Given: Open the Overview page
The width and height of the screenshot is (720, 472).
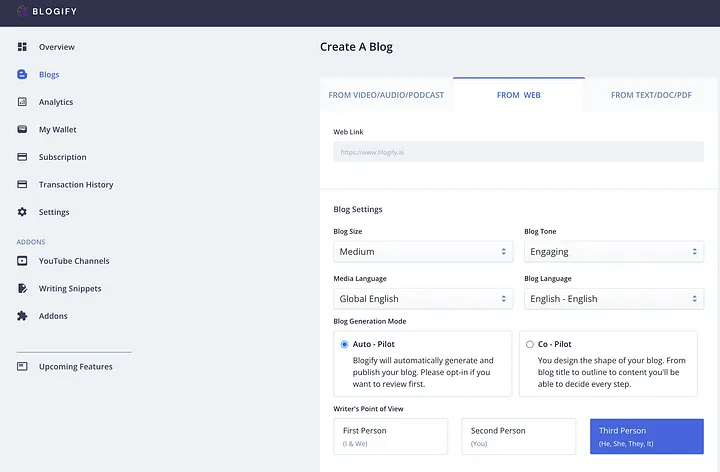Looking at the screenshot, I should point(56,47).
